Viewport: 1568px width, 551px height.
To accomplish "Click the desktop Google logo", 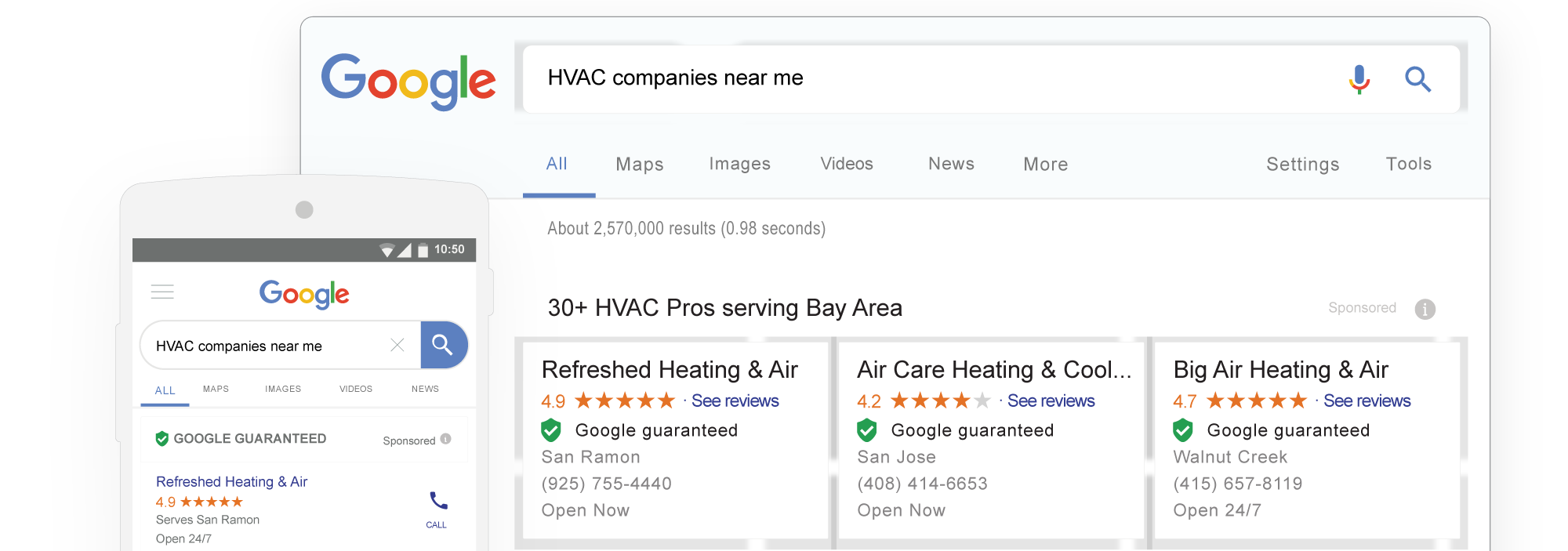I will point(408,82).
